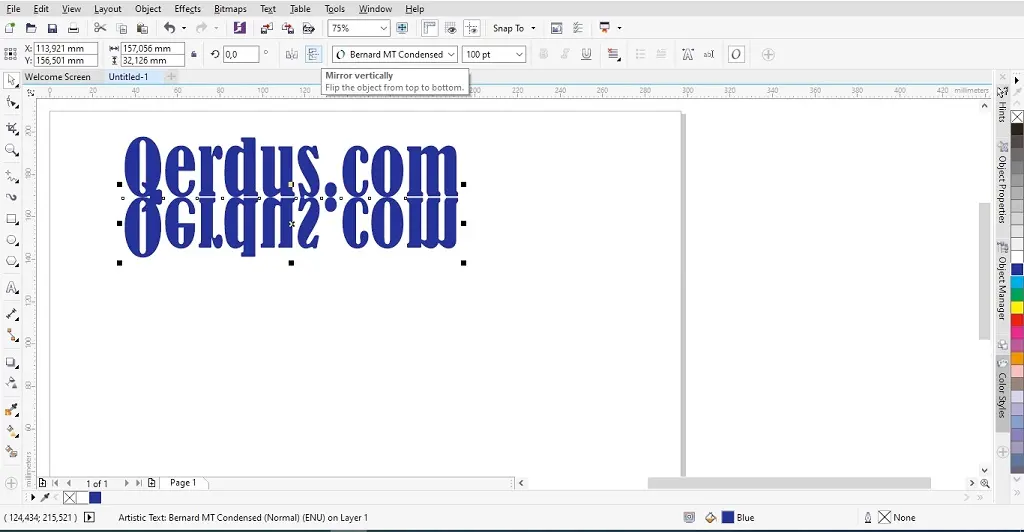The width and height of the screenshot is (1024, 532).
Task: Toggle show guidelines
Action: (472, 28)
